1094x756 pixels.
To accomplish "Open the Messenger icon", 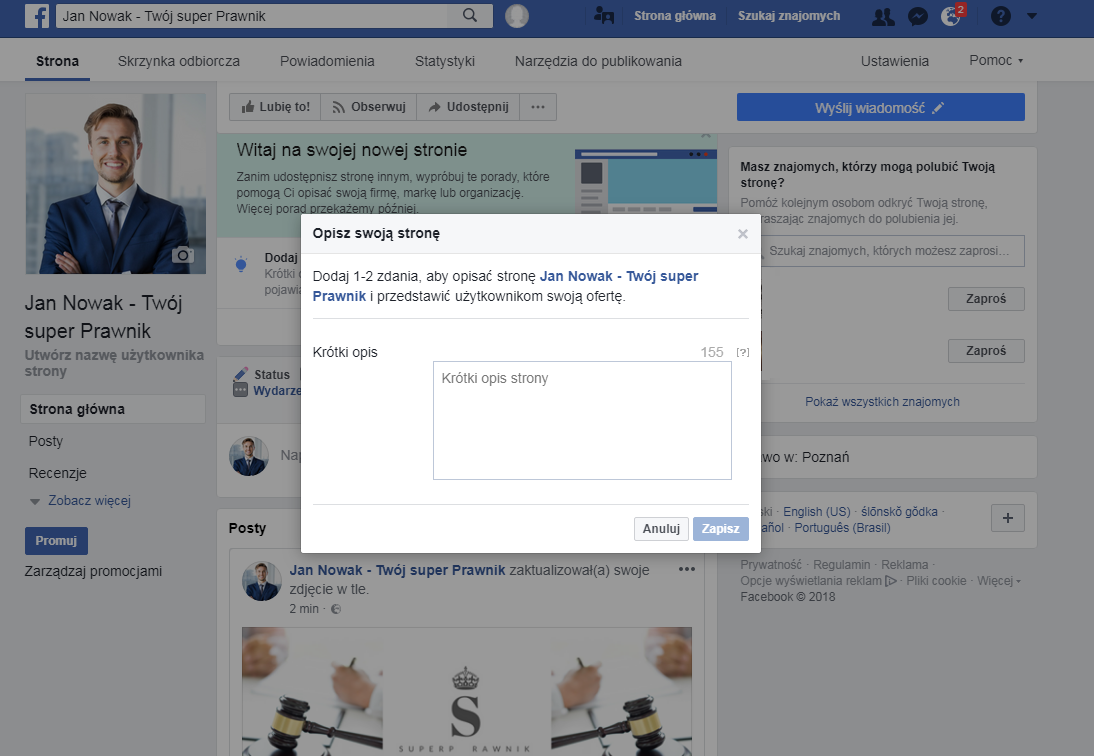I will tap(917, 16).
